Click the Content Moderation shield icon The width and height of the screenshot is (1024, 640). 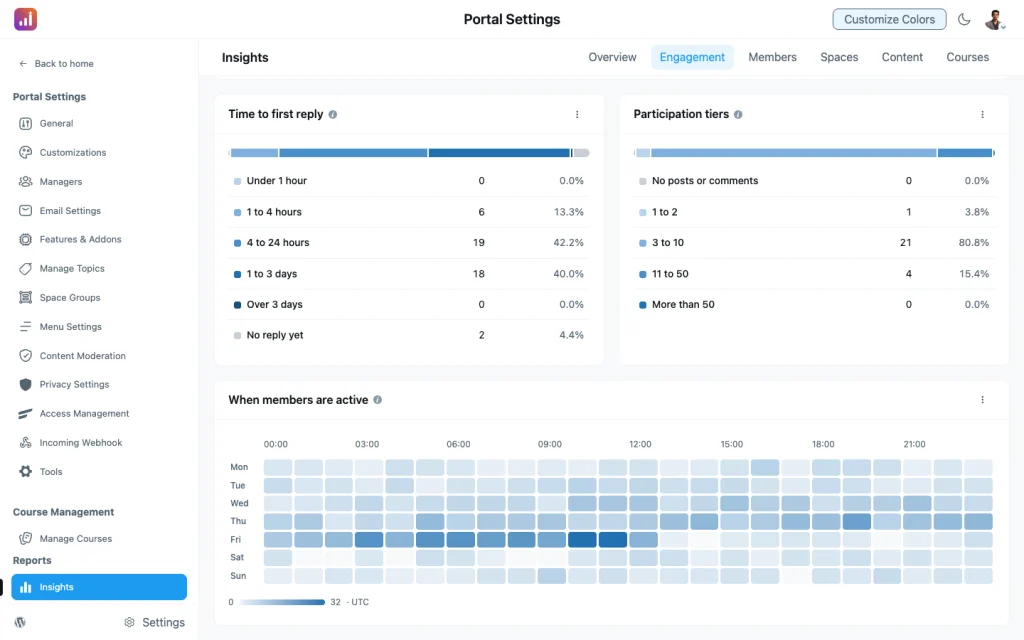[25, 355]
